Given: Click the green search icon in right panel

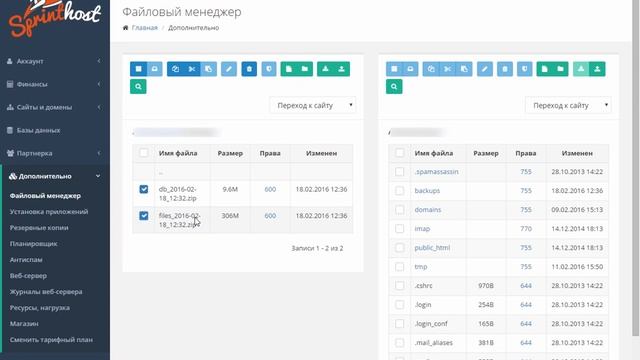Looking at the screenshot, I should (x=394, y=87).
